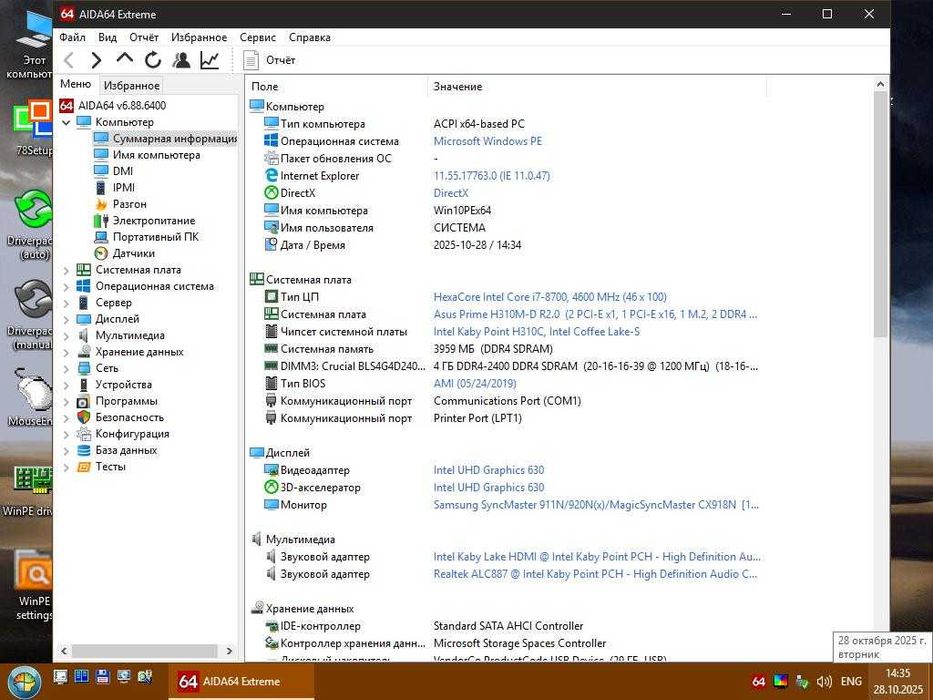
Task: Click the AIDA64 Extreme taskbar button
Action: [x=240, y=681]
